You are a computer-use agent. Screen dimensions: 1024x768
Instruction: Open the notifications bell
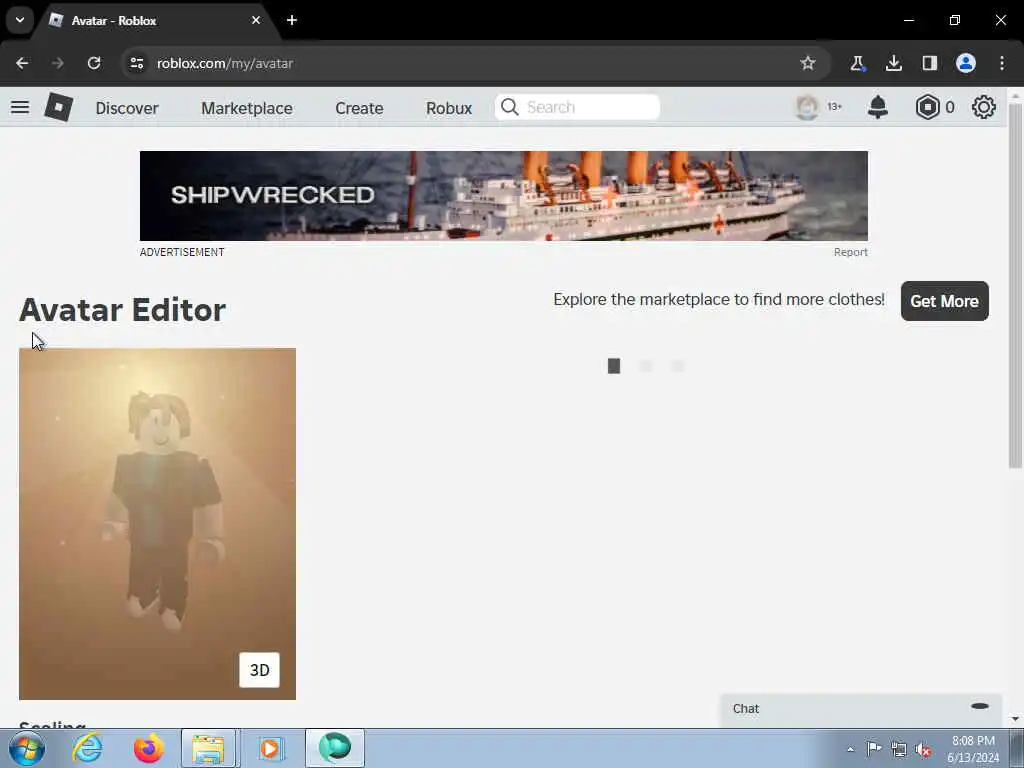[878, 107]
